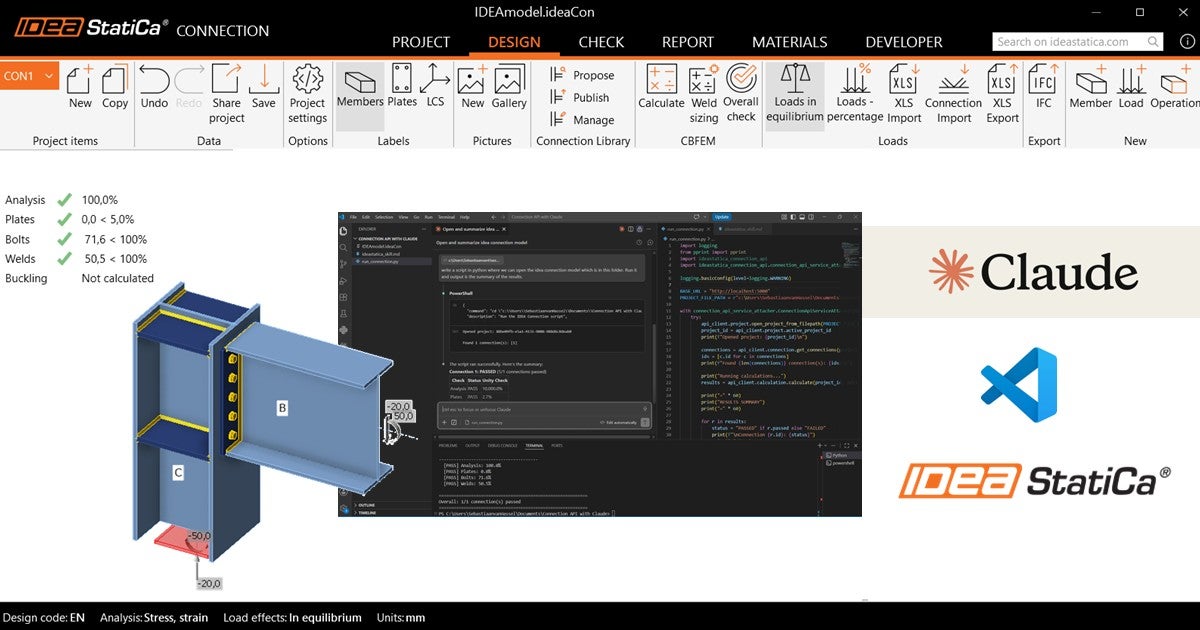Click Plates 0,0 < 5,0% result

[70, 219]
